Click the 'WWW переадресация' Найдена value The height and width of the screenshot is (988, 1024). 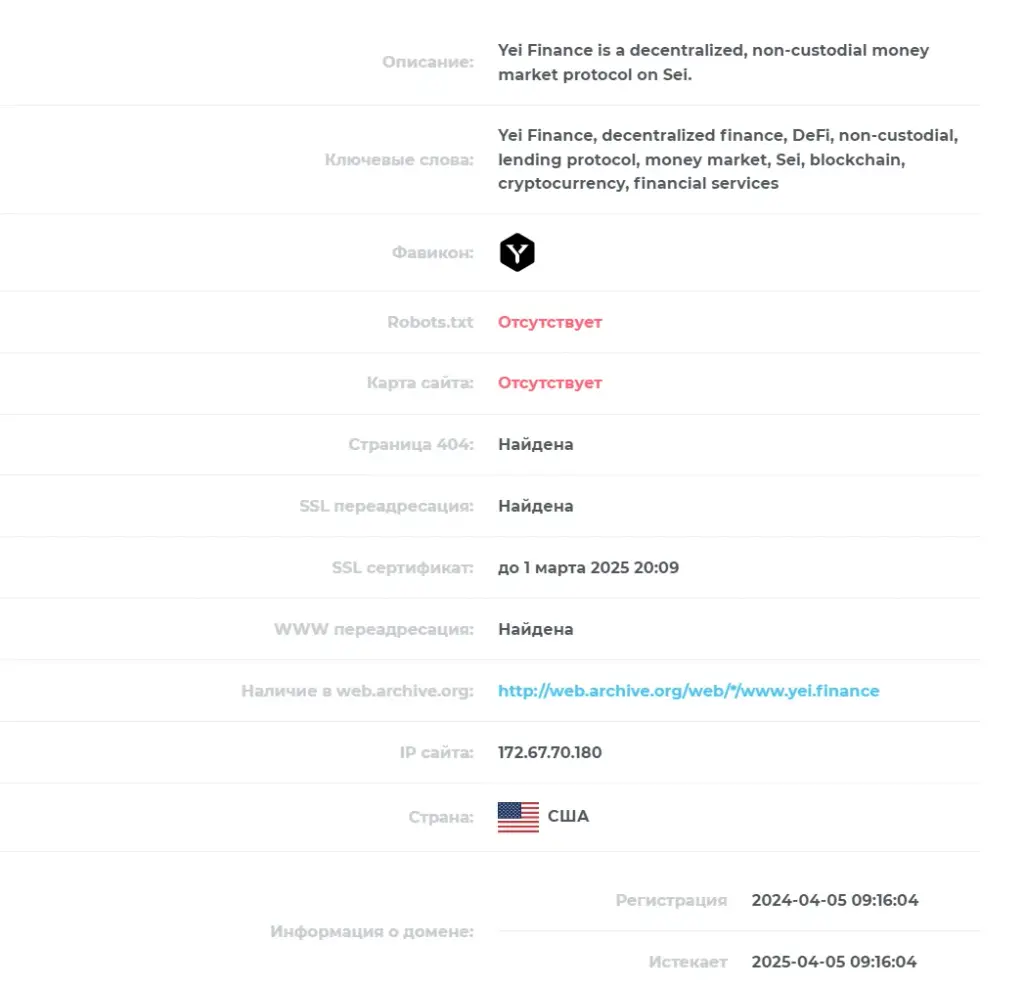click(536, 629)
